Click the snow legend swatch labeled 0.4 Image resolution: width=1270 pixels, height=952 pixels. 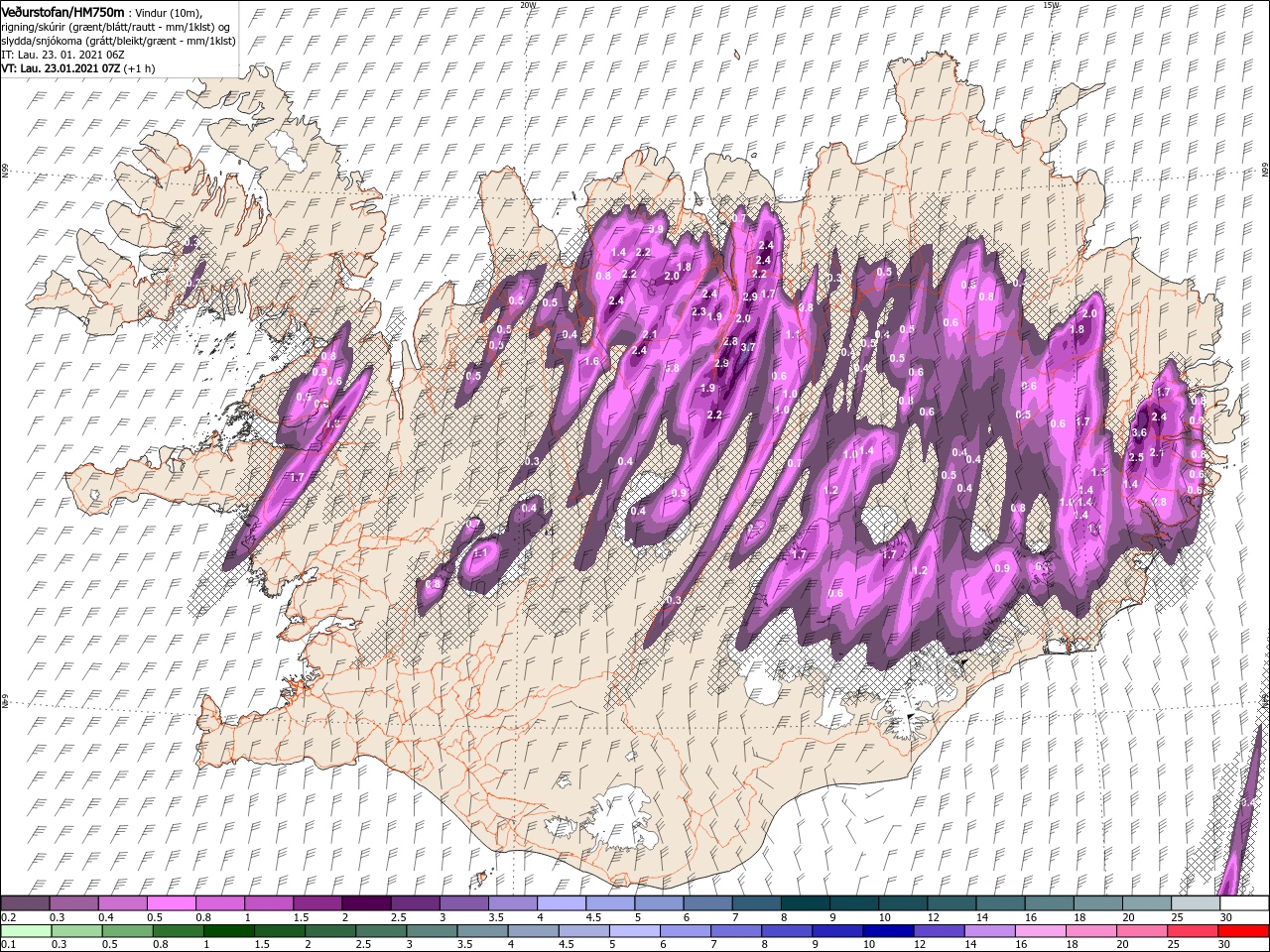point(122,903)
